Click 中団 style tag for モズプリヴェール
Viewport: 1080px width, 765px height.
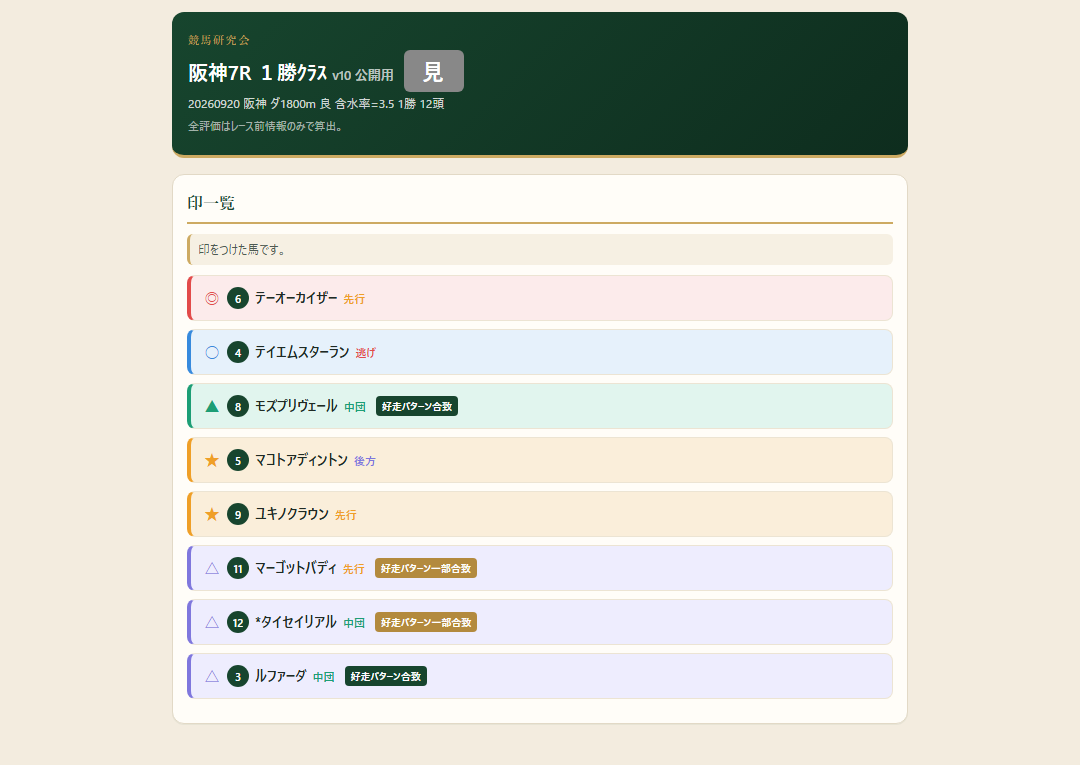point(355,407)
